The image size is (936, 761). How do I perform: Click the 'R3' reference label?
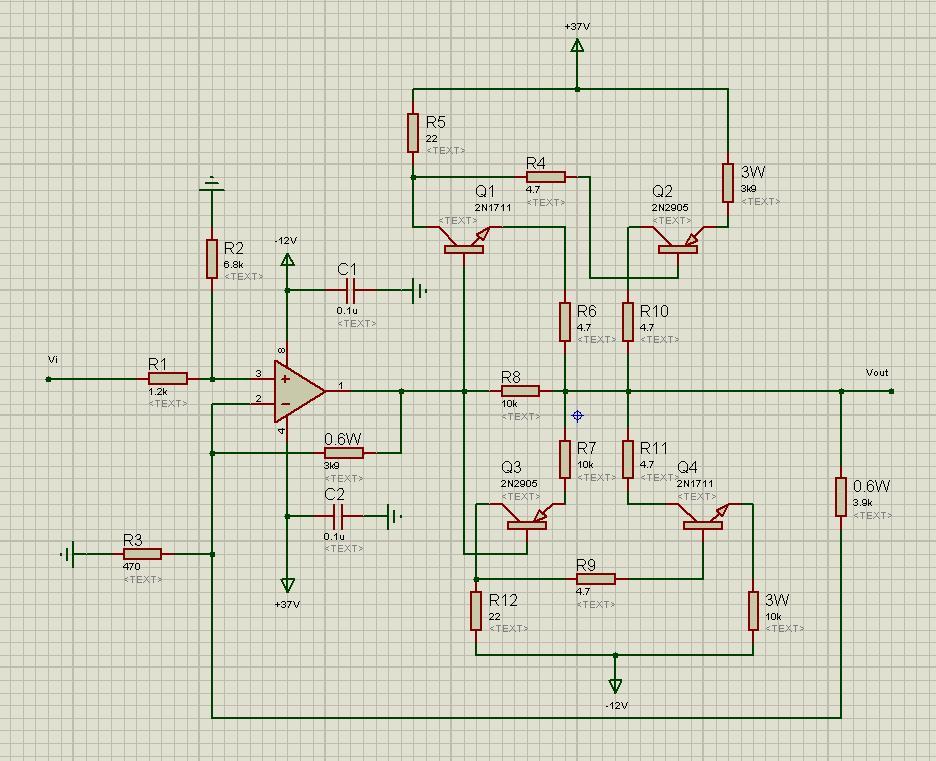pos(133,540)
